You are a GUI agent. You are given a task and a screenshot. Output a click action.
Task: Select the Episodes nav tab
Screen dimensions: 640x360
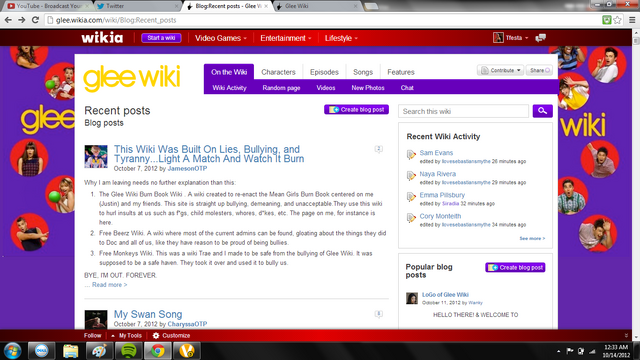324,72
